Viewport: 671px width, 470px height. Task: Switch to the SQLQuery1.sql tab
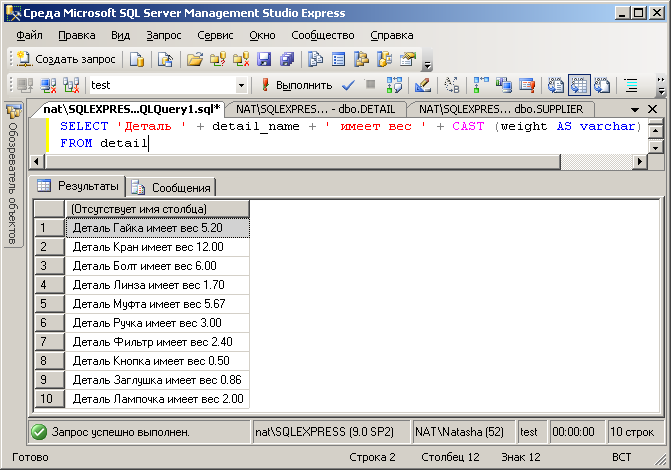pyautogui.click(x=131, y=109)
